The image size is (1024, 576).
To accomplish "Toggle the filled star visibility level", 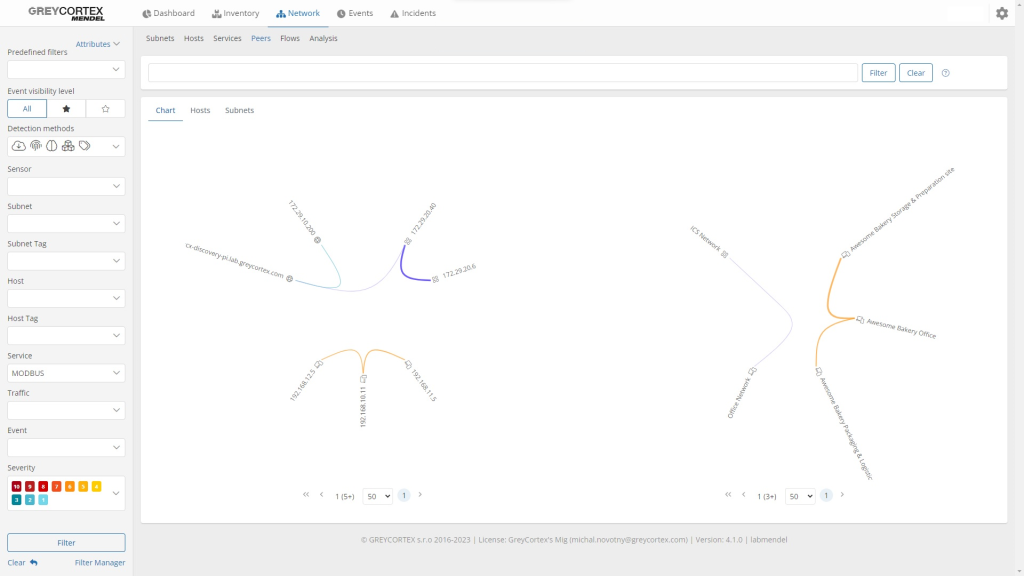I will (66, 109).
